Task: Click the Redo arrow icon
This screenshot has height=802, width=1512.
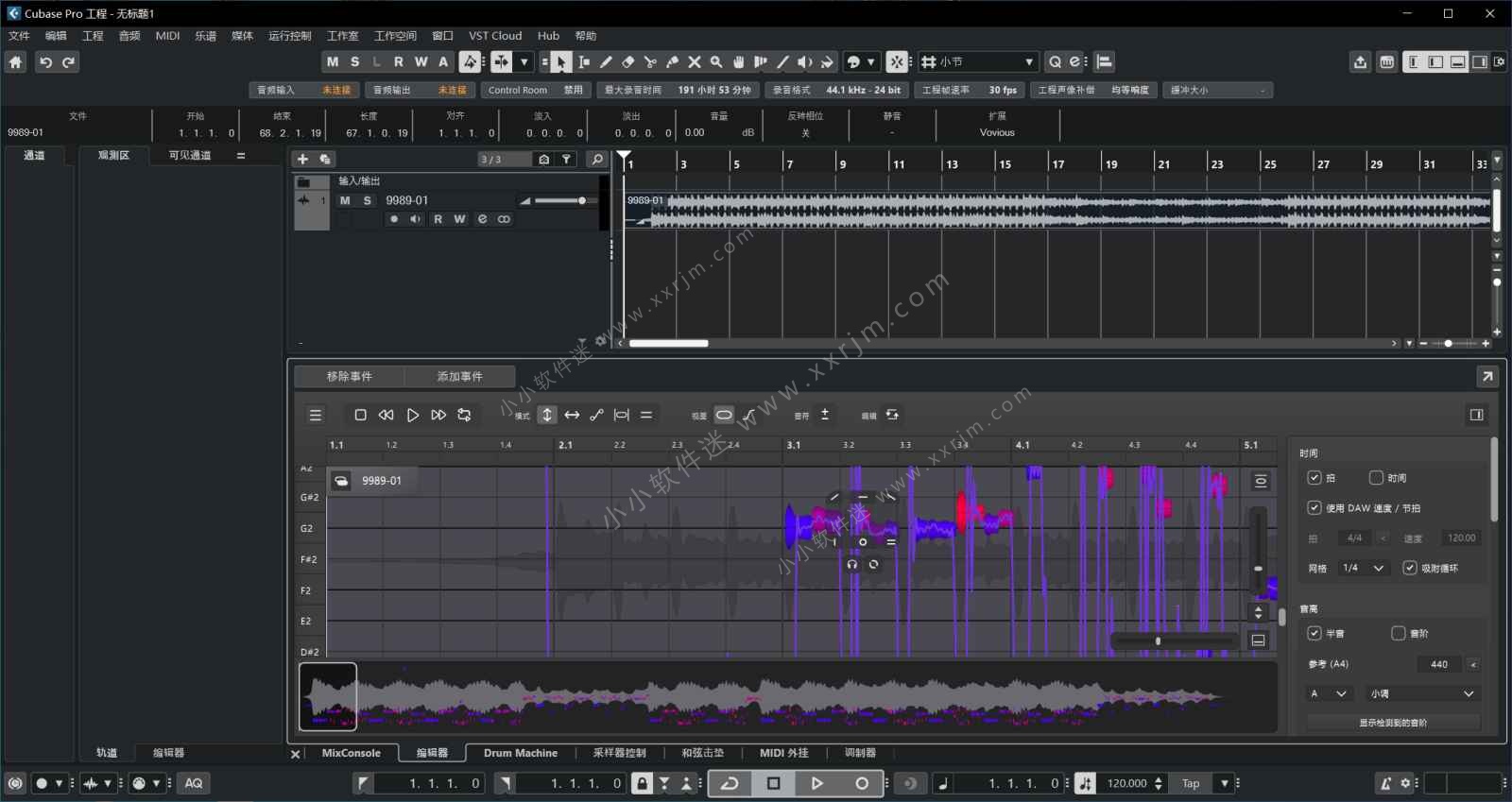Action: coord(68,62)
